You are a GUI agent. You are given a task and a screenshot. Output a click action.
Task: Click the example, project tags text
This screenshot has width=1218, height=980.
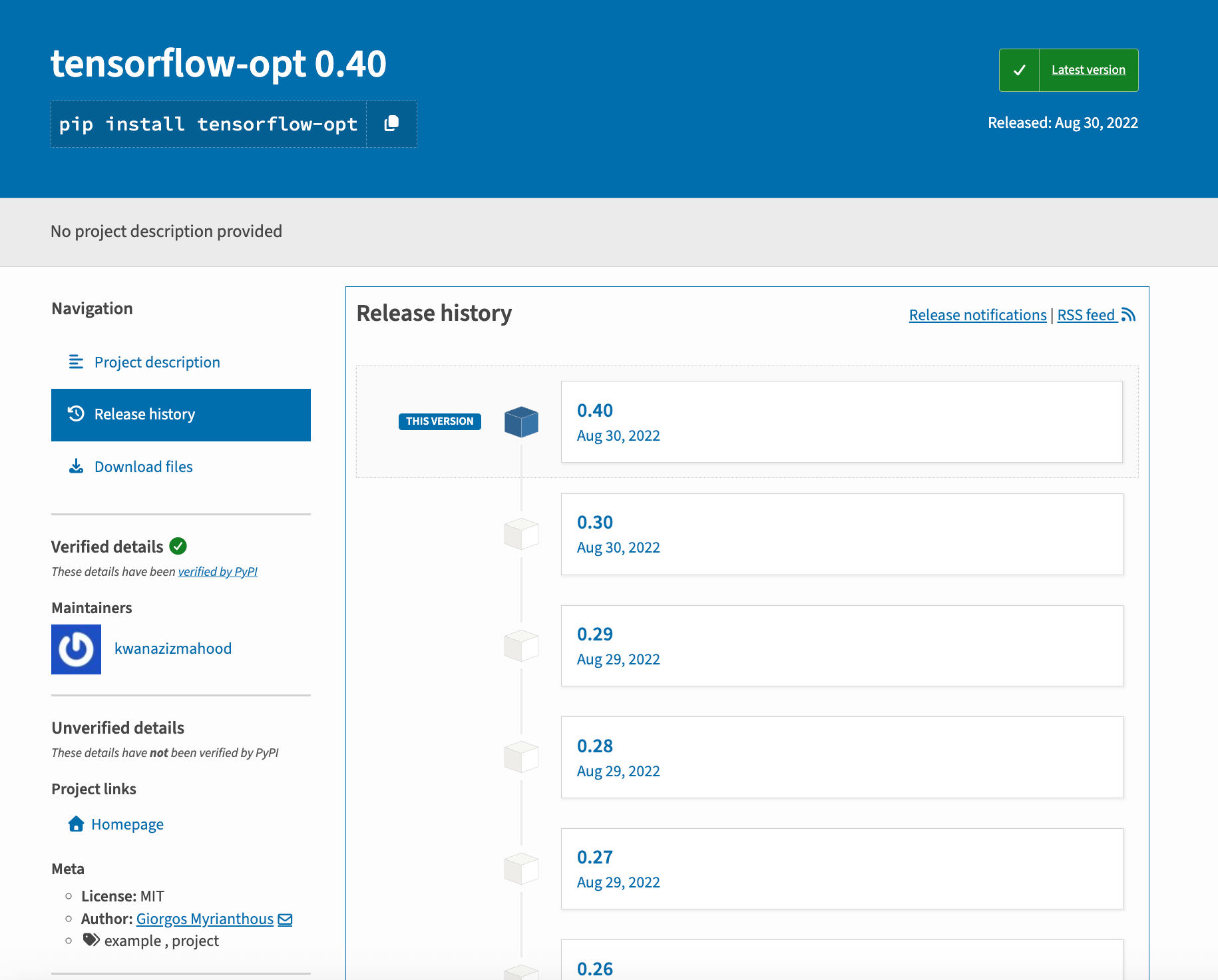tap(162, 941)
